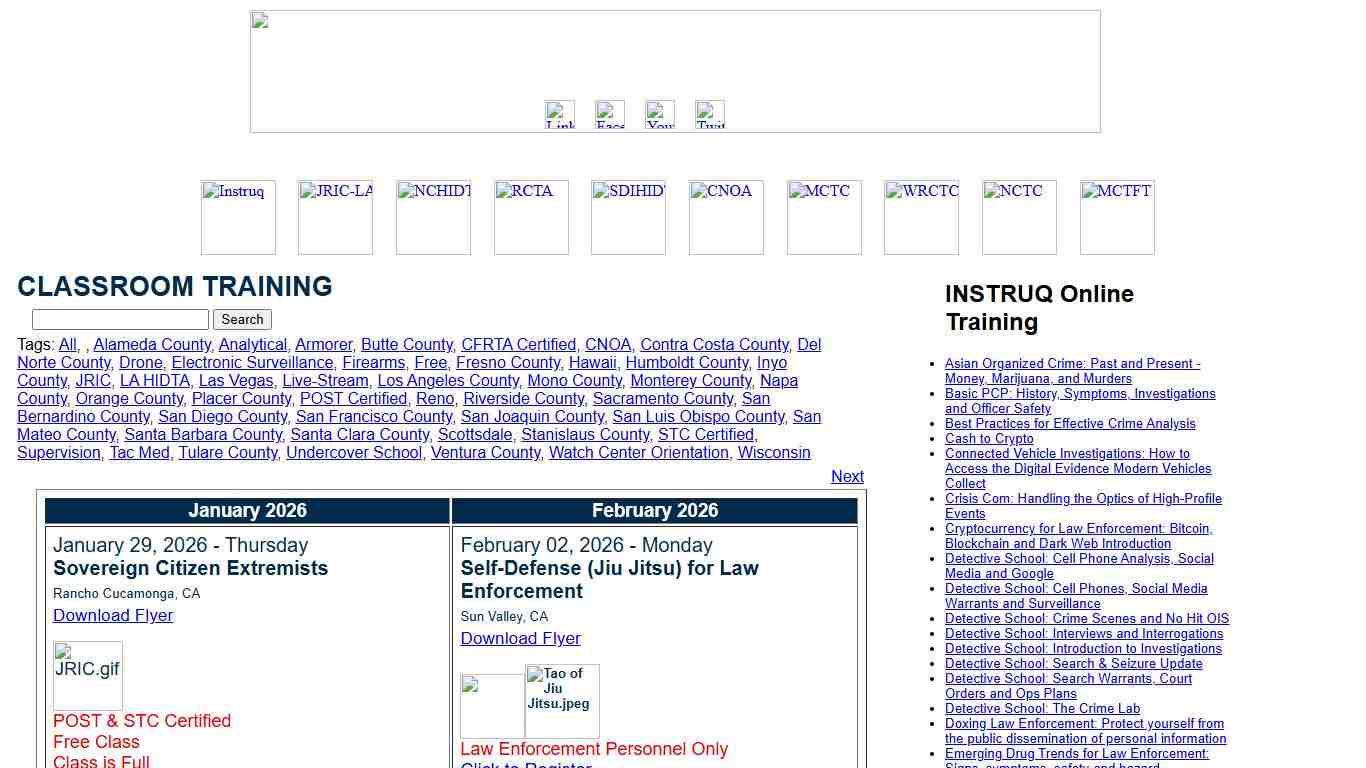Filter by the Firearms tag
The height and width of the screenshot is (768, 1366).
[374, 363]
